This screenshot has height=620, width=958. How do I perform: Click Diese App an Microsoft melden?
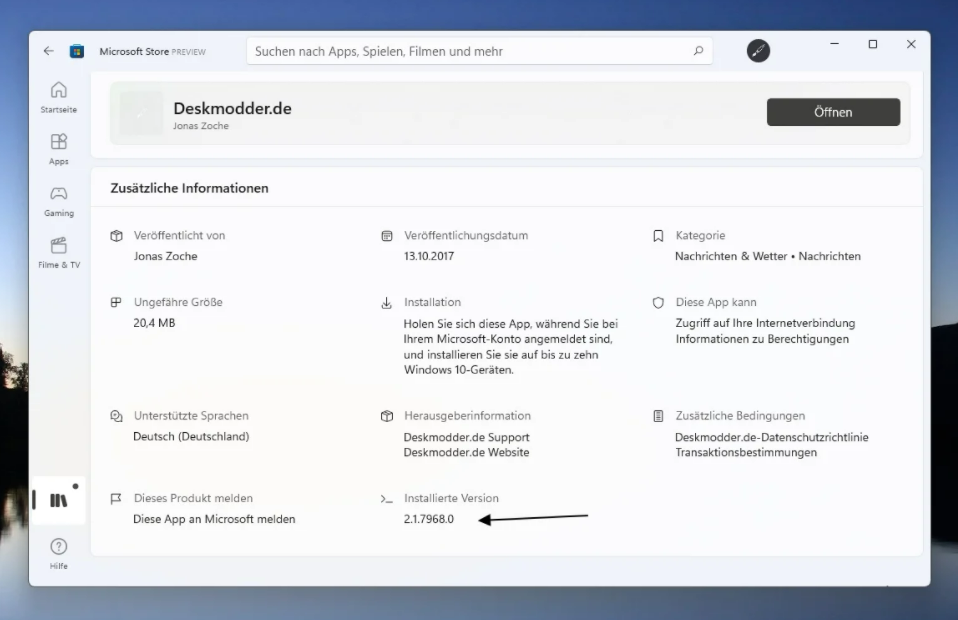click(214, 519)
